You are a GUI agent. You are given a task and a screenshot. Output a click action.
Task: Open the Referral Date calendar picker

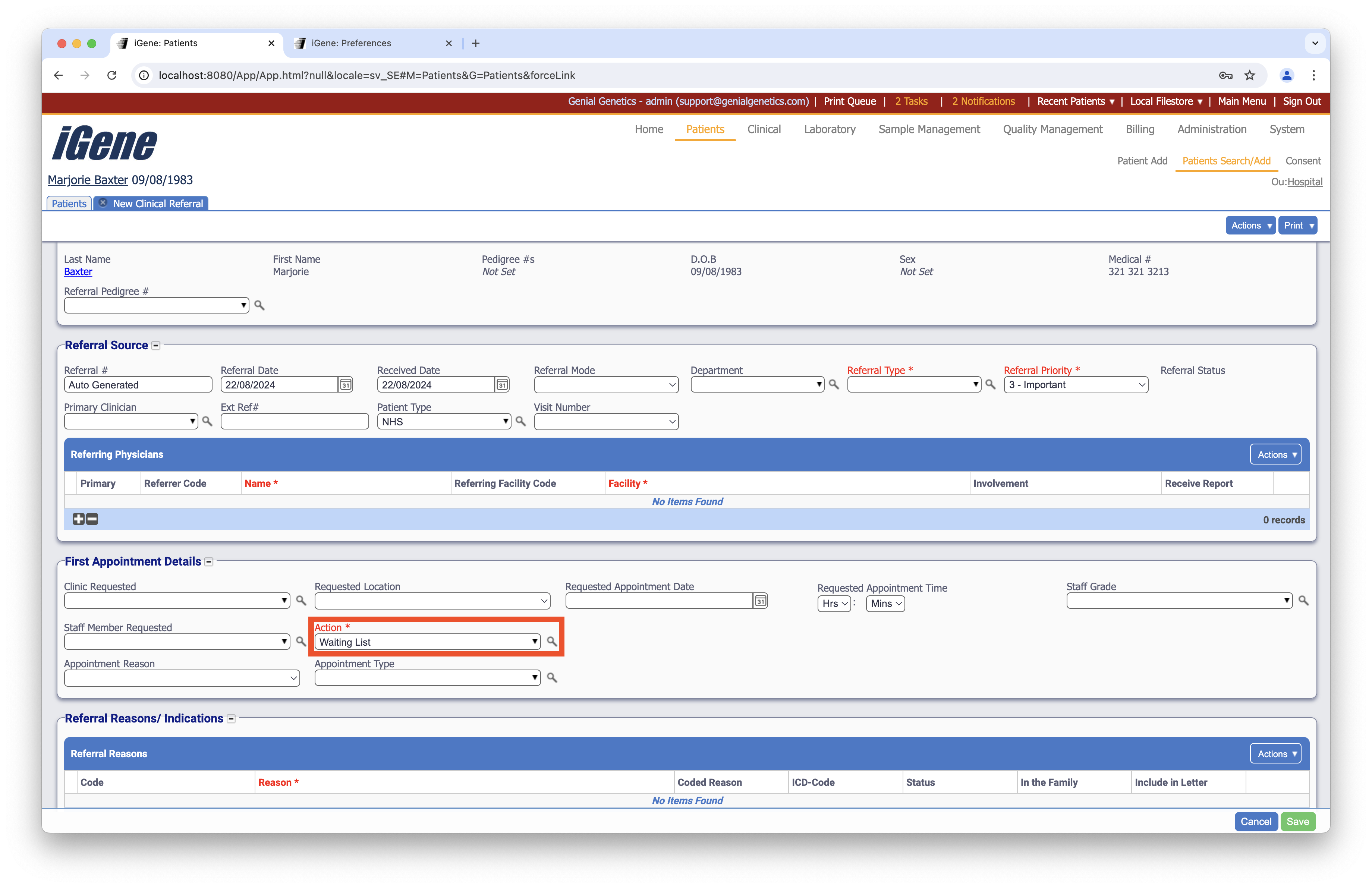345,385
